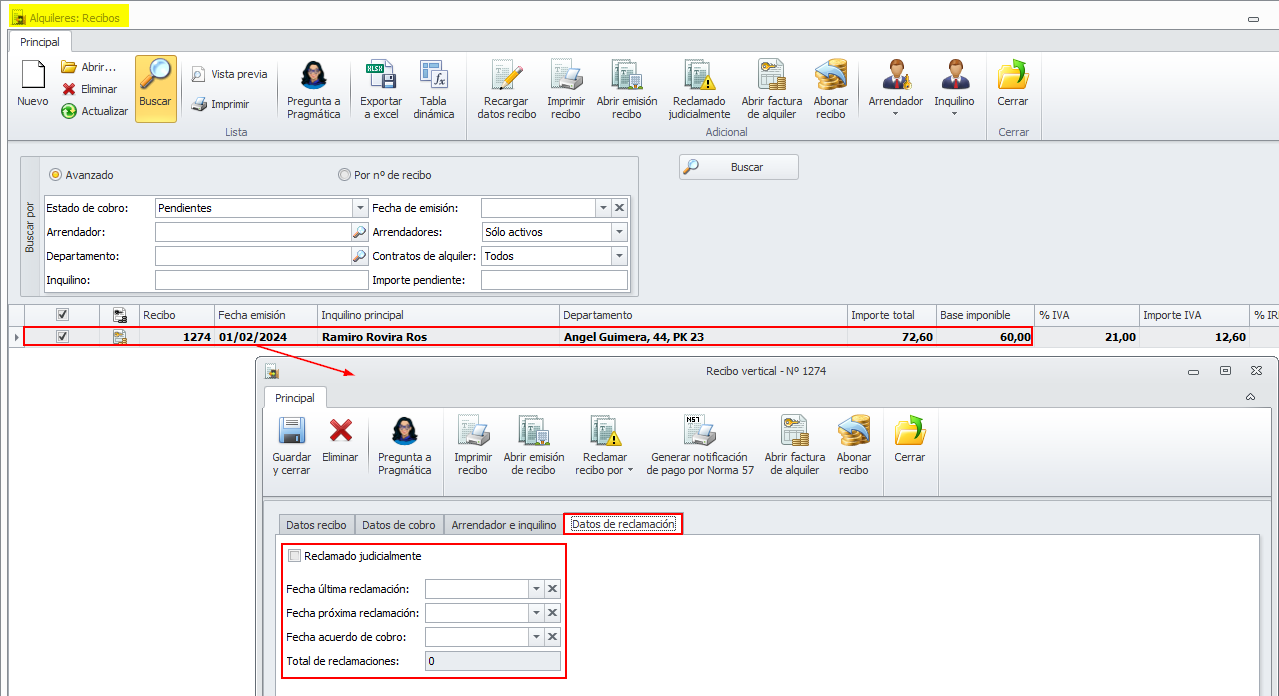Click Generar notificación de pago por Norma 57
The height and width of the screenshot is (696, 1279).
tap(700, 446)
